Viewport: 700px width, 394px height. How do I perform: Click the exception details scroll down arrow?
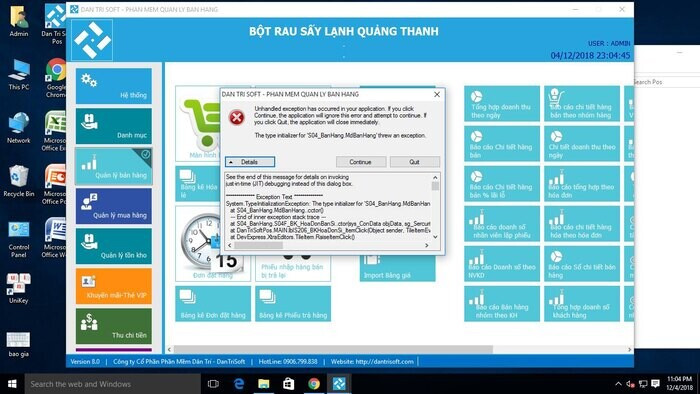click(x=435, y=237)
